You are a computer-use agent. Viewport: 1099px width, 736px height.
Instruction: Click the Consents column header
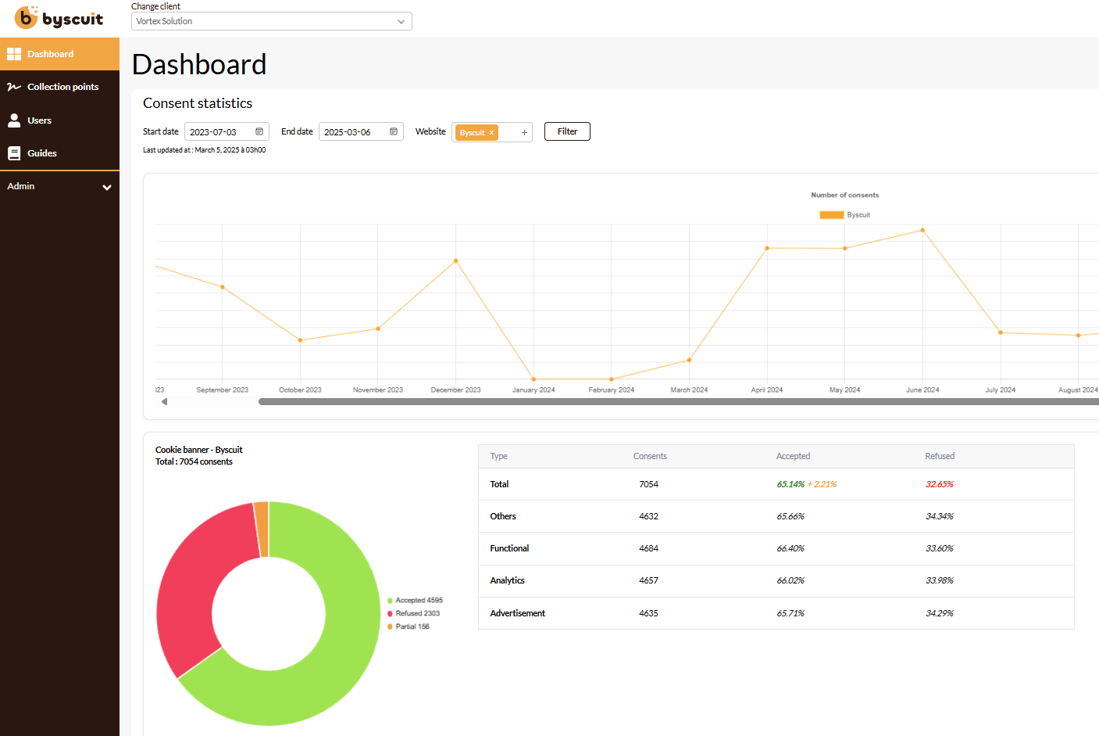coord(650,456)
